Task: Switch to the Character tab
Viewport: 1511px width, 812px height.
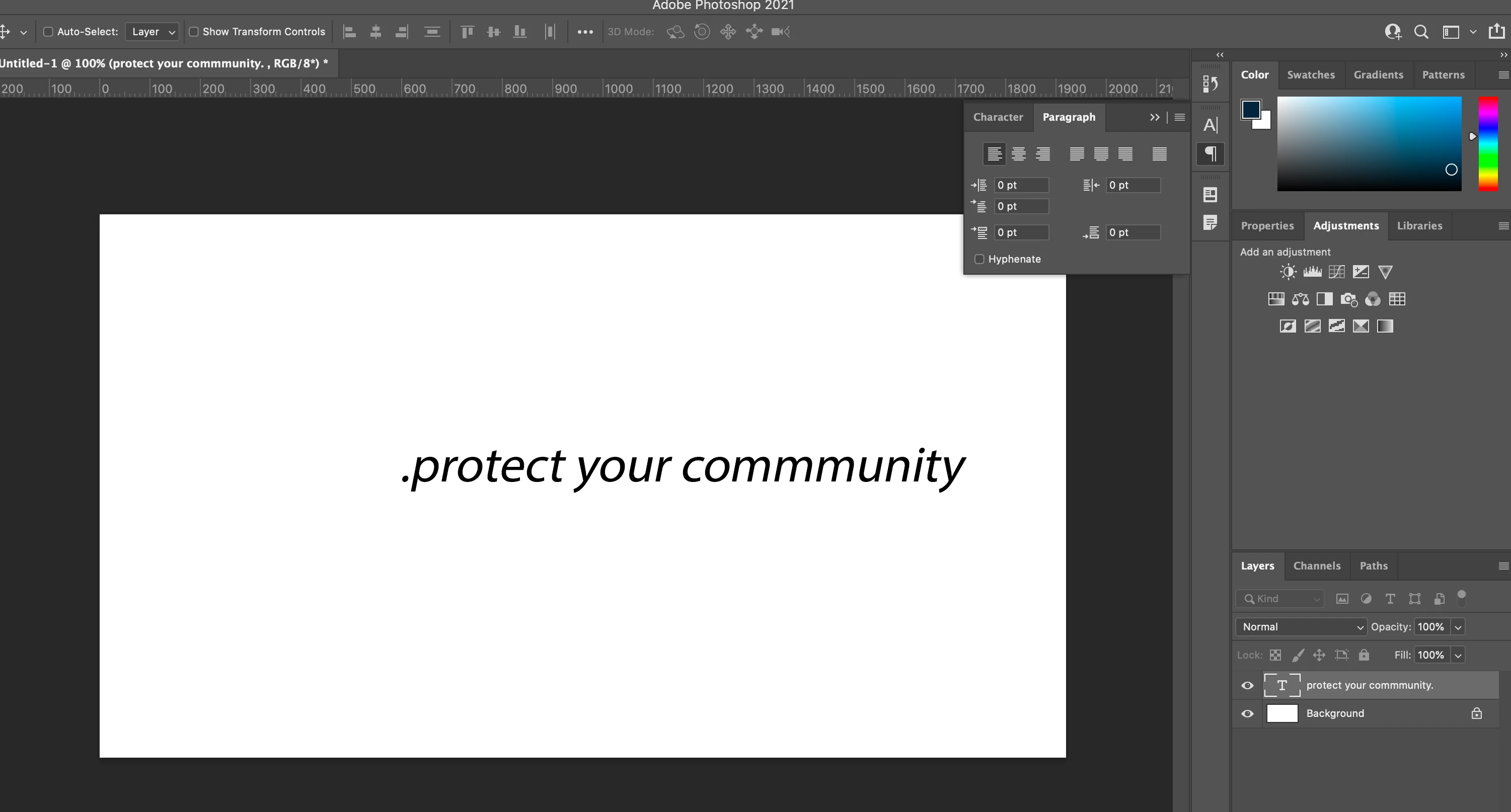Action: (998, 117)
